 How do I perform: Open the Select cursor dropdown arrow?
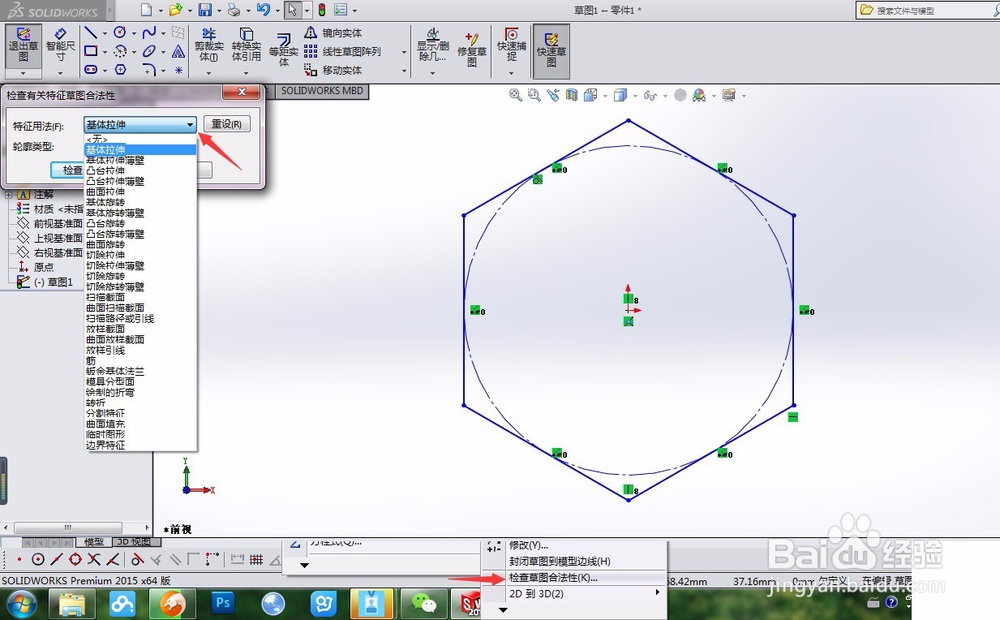point(307,10)
